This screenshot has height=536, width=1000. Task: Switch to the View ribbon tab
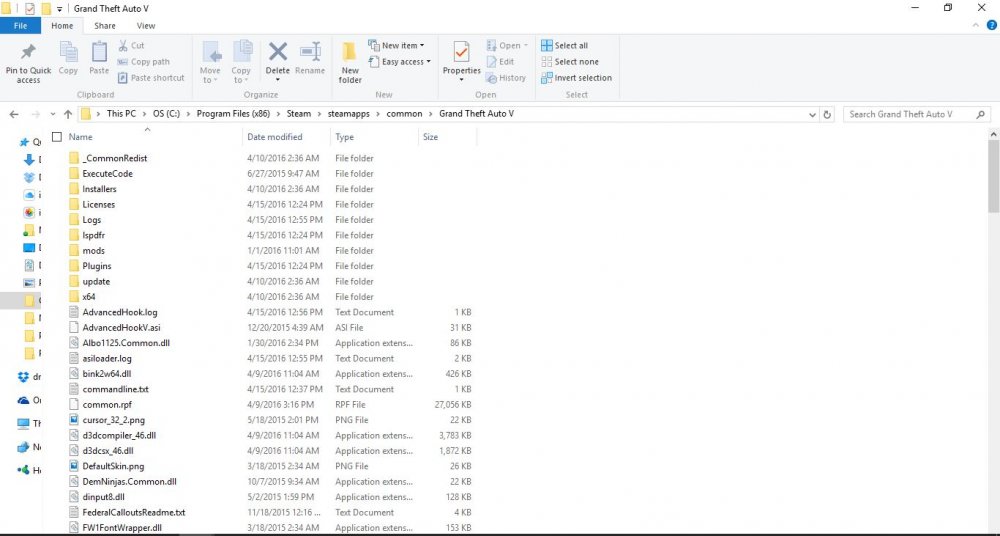tap(146, 26)
